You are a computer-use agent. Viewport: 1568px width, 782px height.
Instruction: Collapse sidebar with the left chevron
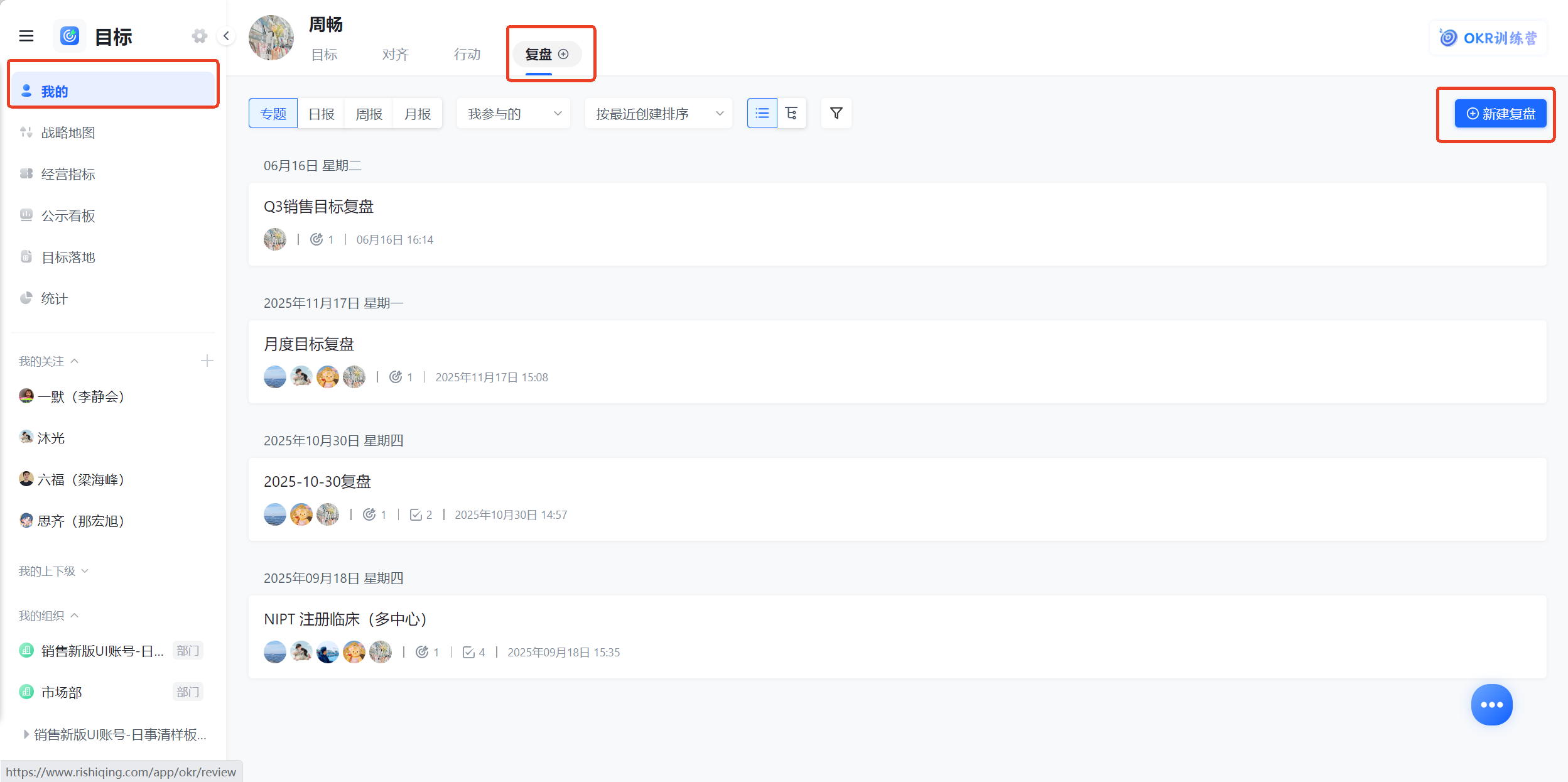tap(226, 36)
